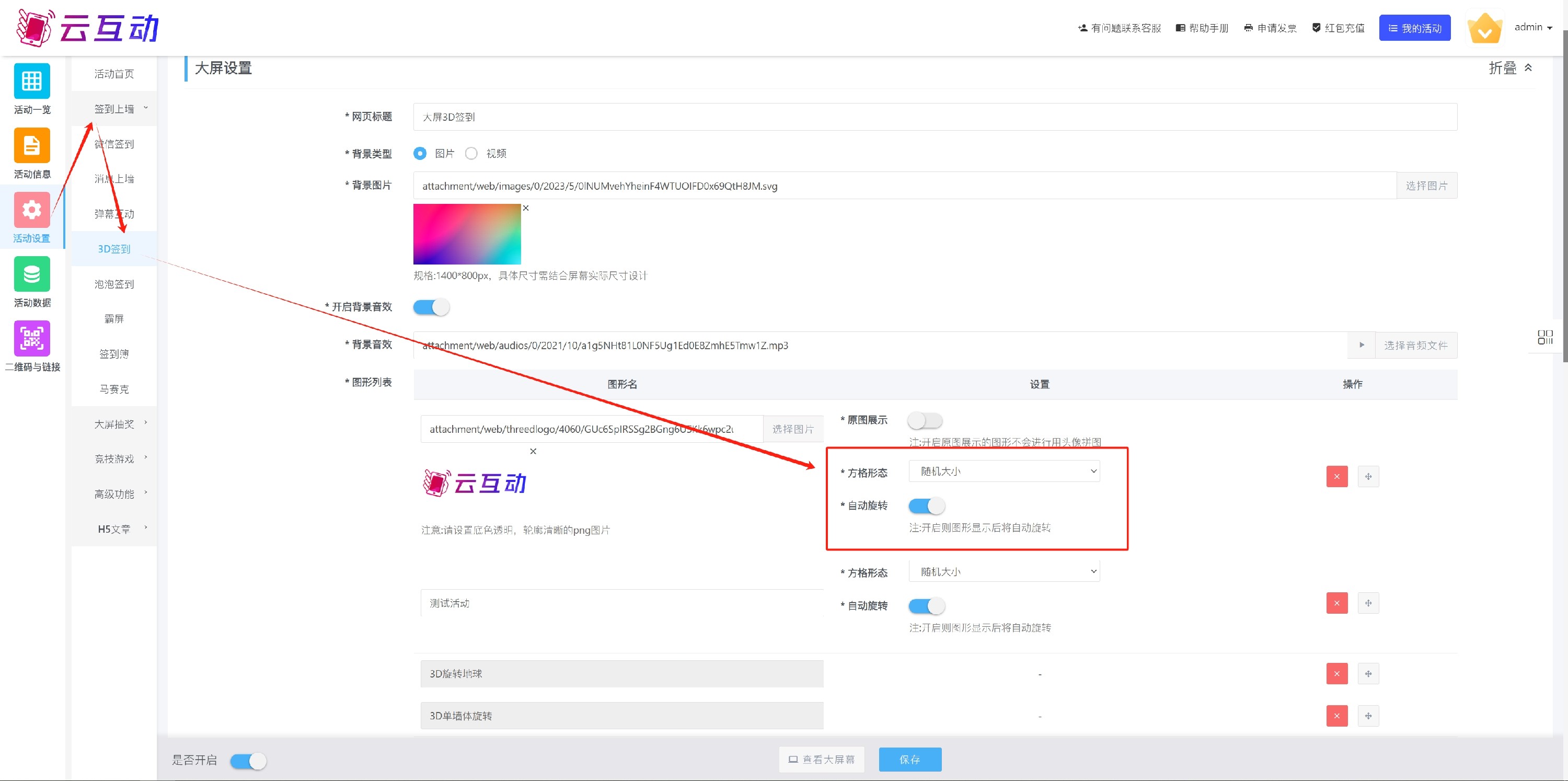Remove the 云互动 shape logo via X
Screen dimensions: 1568x781
point(533,451)
